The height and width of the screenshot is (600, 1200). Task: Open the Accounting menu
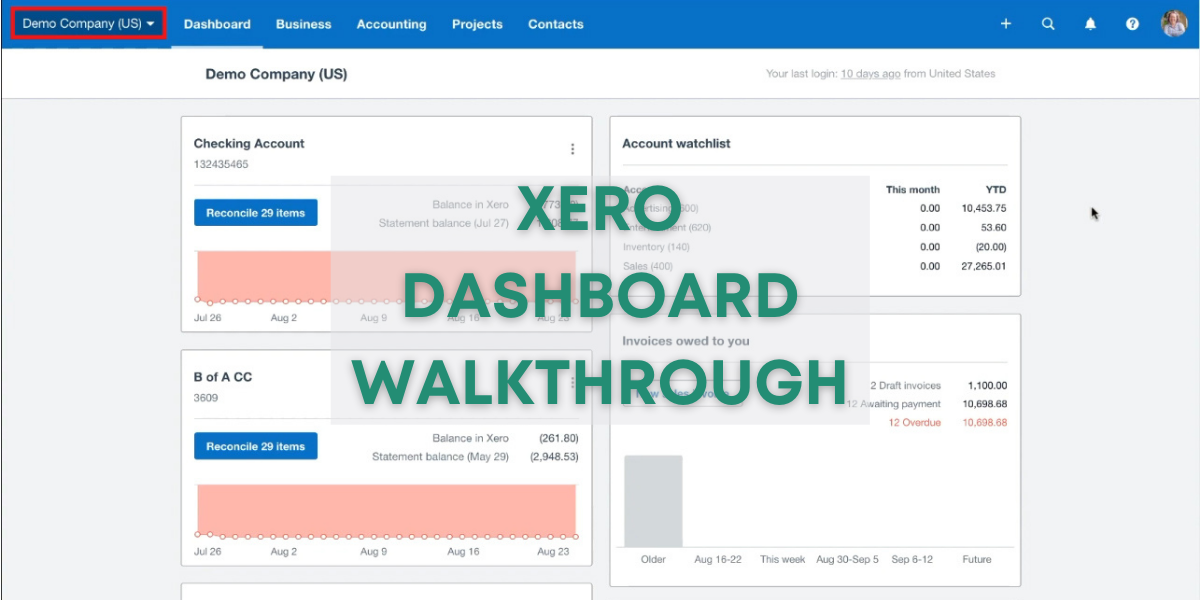point(391,24)
